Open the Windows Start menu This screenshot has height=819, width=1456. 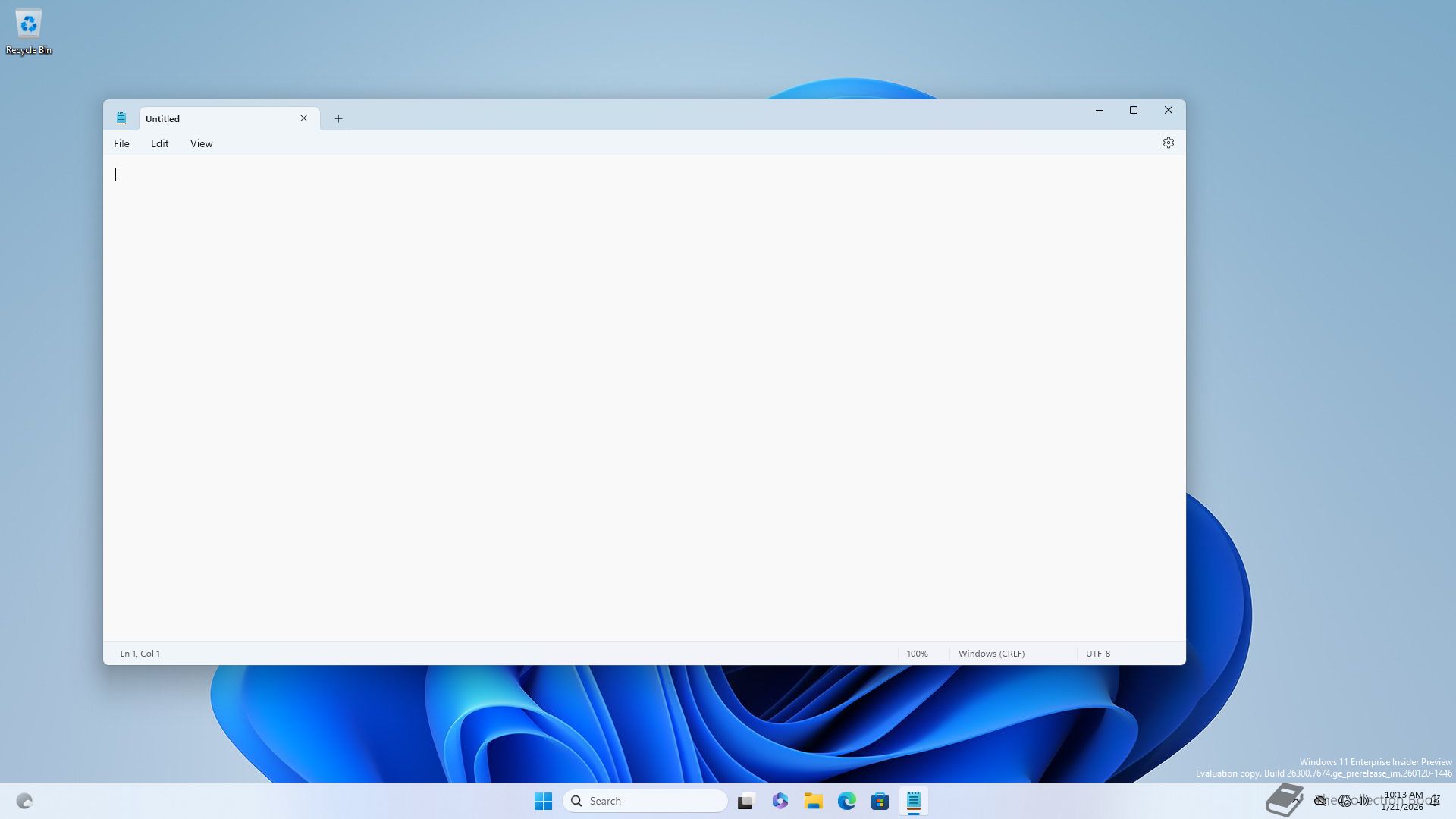click(x=543, y=801)
